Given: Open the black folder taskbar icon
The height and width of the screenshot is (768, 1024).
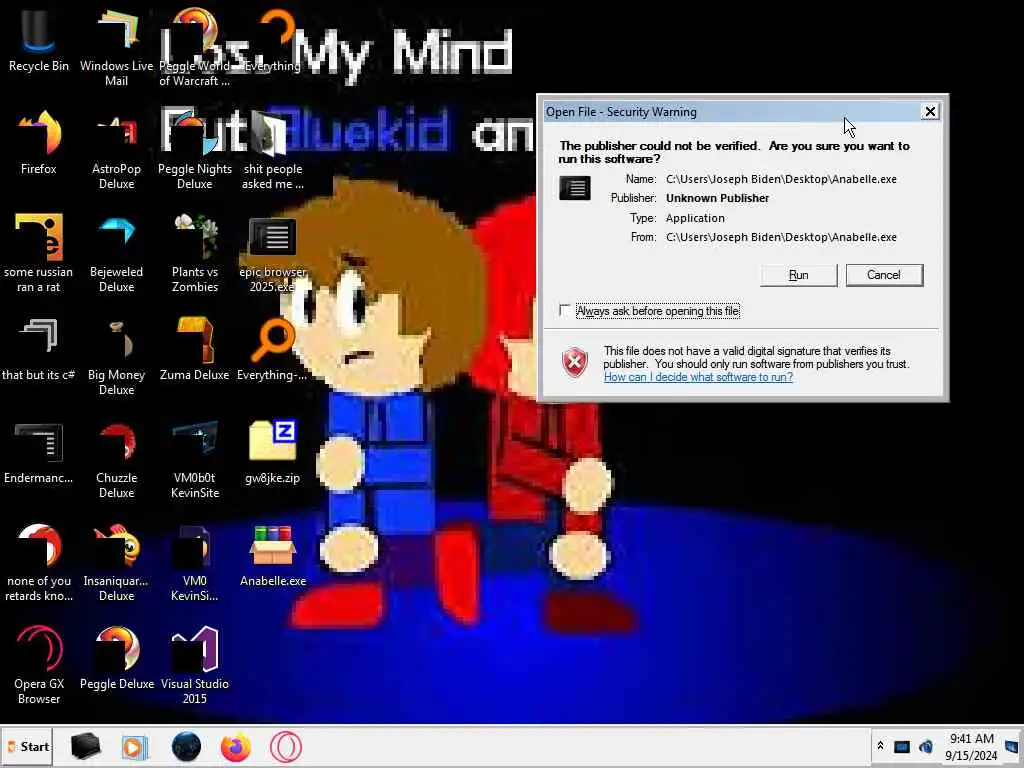Looking at the screenshot, I should point(85,746).
